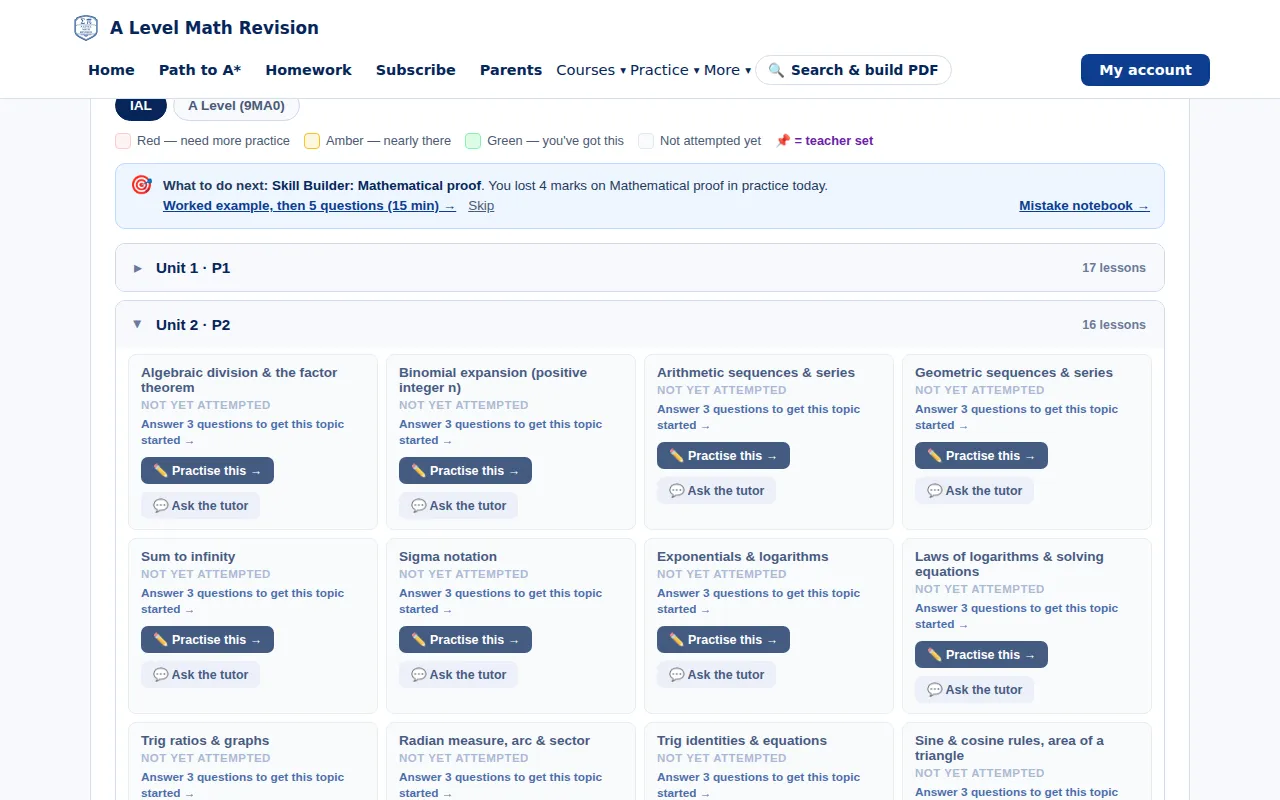Open My account

point(1145,70)
